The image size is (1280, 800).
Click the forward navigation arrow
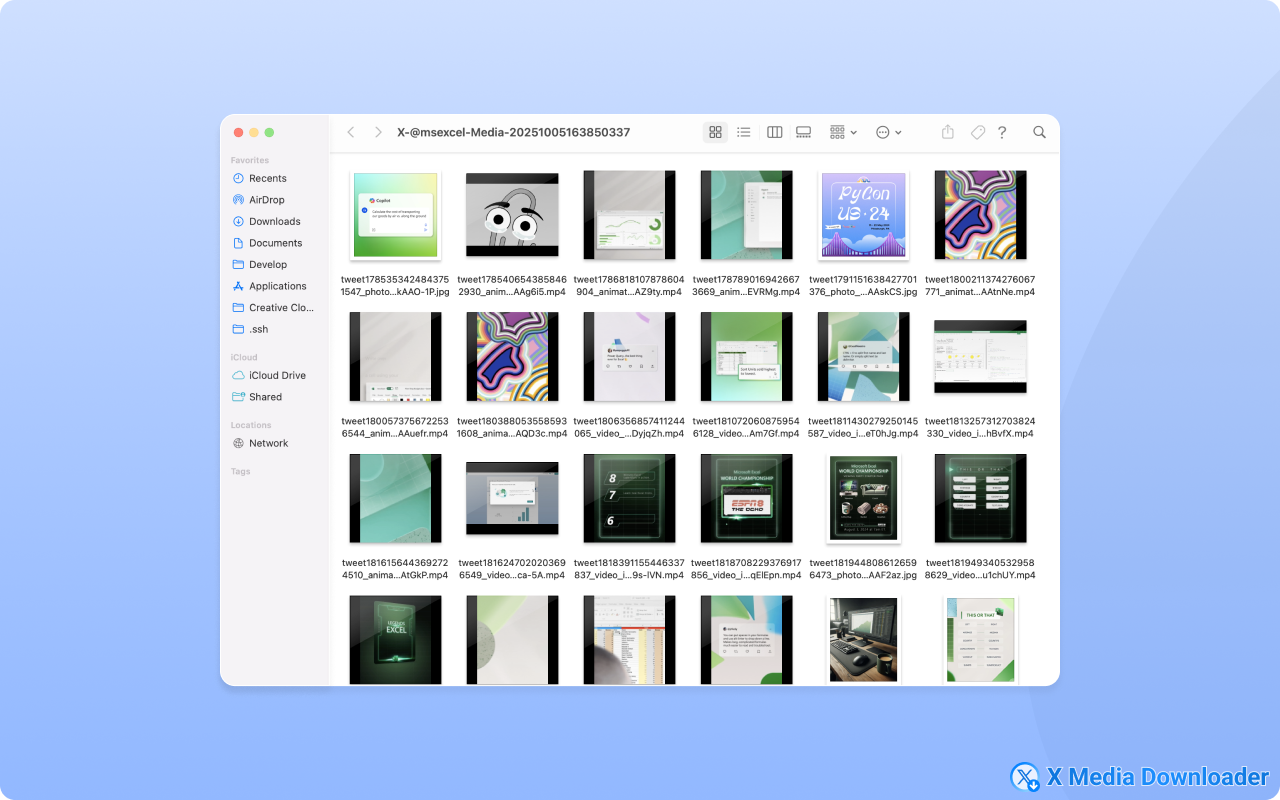click(x=378, y=131)
